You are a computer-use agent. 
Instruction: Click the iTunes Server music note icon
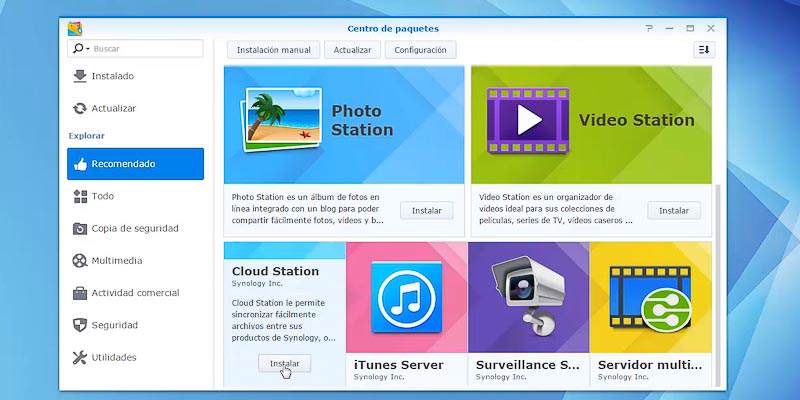click(407, 297)
